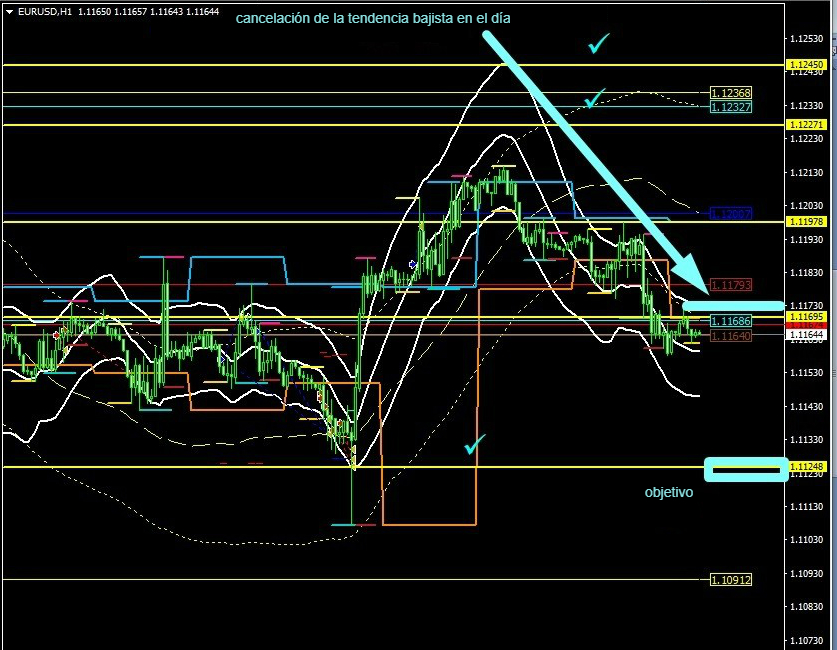Select the brown 1.11640 line label
837x650 pixels.
tap(731, 336)
